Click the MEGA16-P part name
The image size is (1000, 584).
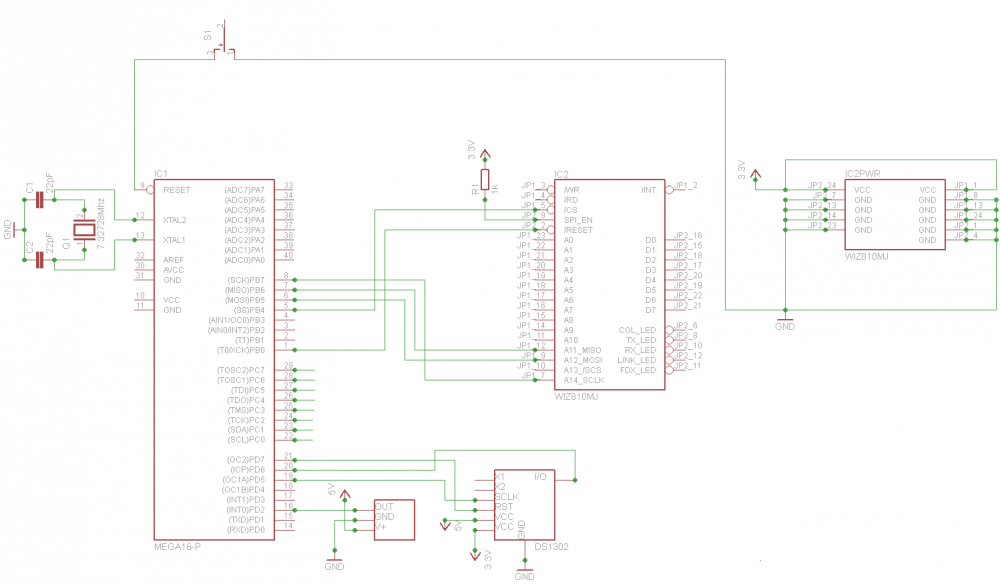(177, 547)
